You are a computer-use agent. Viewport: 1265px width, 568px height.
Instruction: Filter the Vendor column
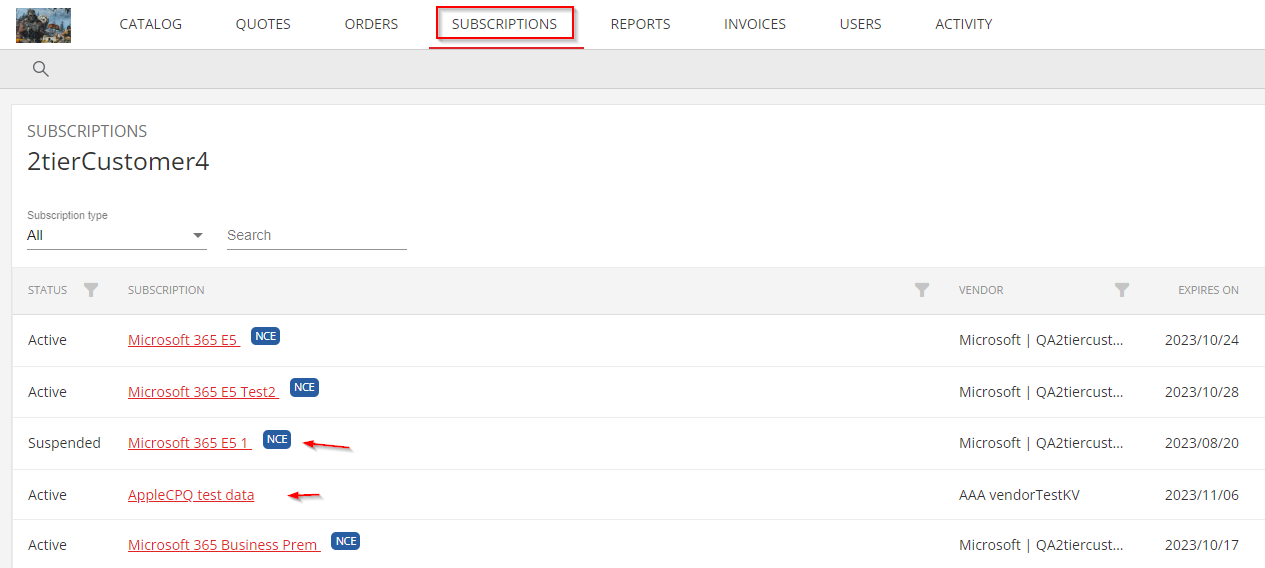(x=1122, y=290)
